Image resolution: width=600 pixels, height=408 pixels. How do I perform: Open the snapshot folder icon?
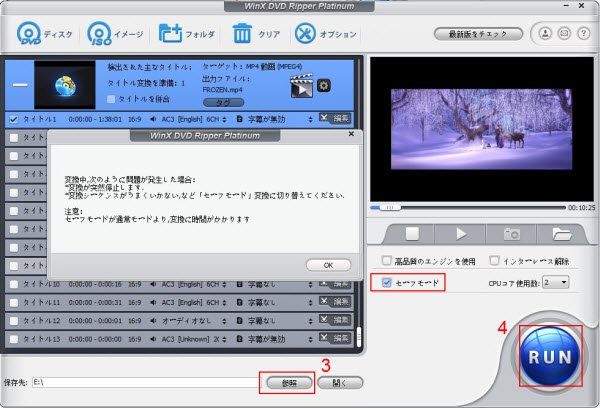click(561, 234)
